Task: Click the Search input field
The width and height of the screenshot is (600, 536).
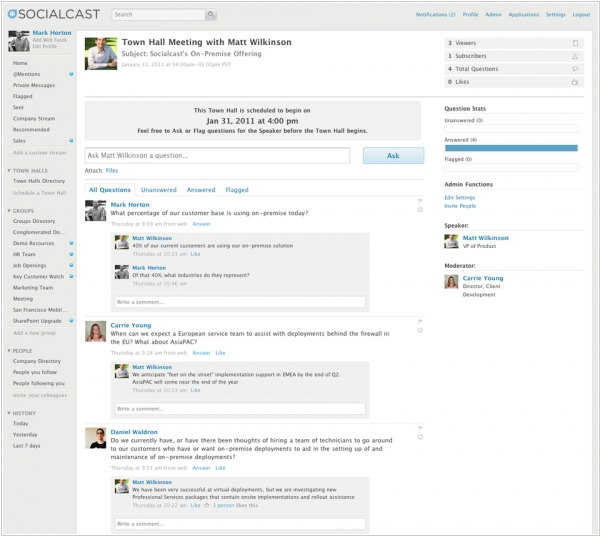Action: pos(159,15)
